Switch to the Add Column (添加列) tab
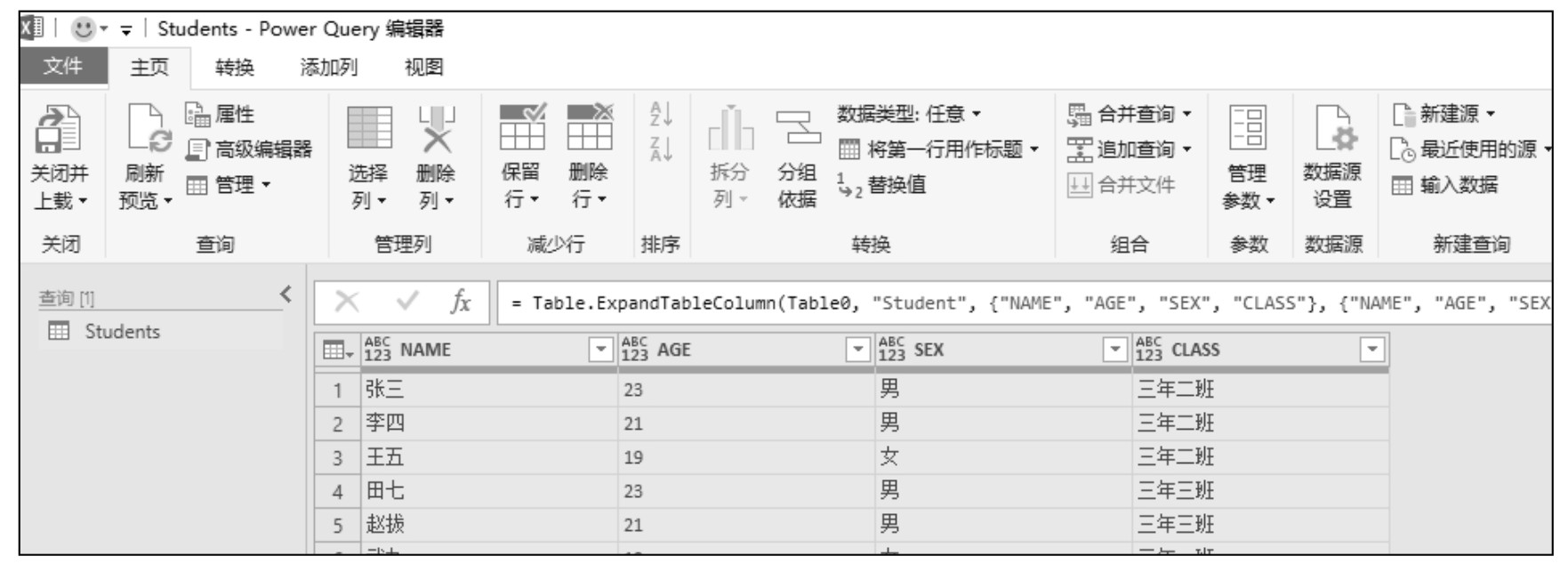This screenshot has height=564, width=1568. pos(329,68)
